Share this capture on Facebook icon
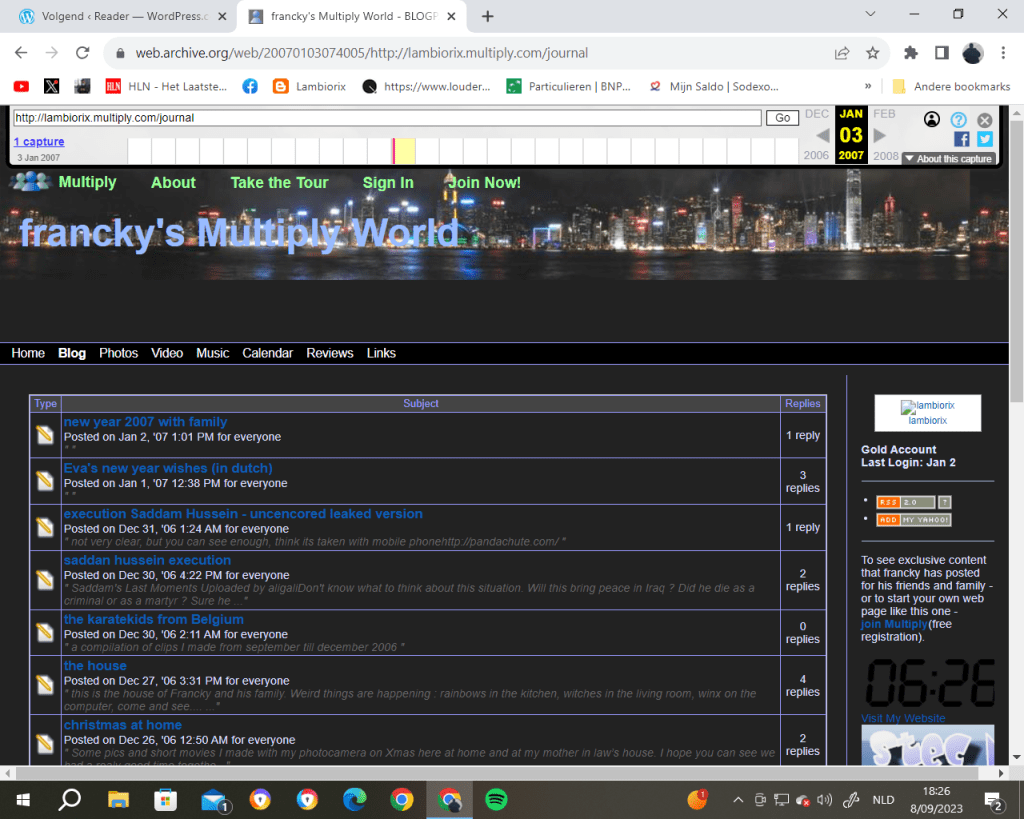 coord(961,139)
